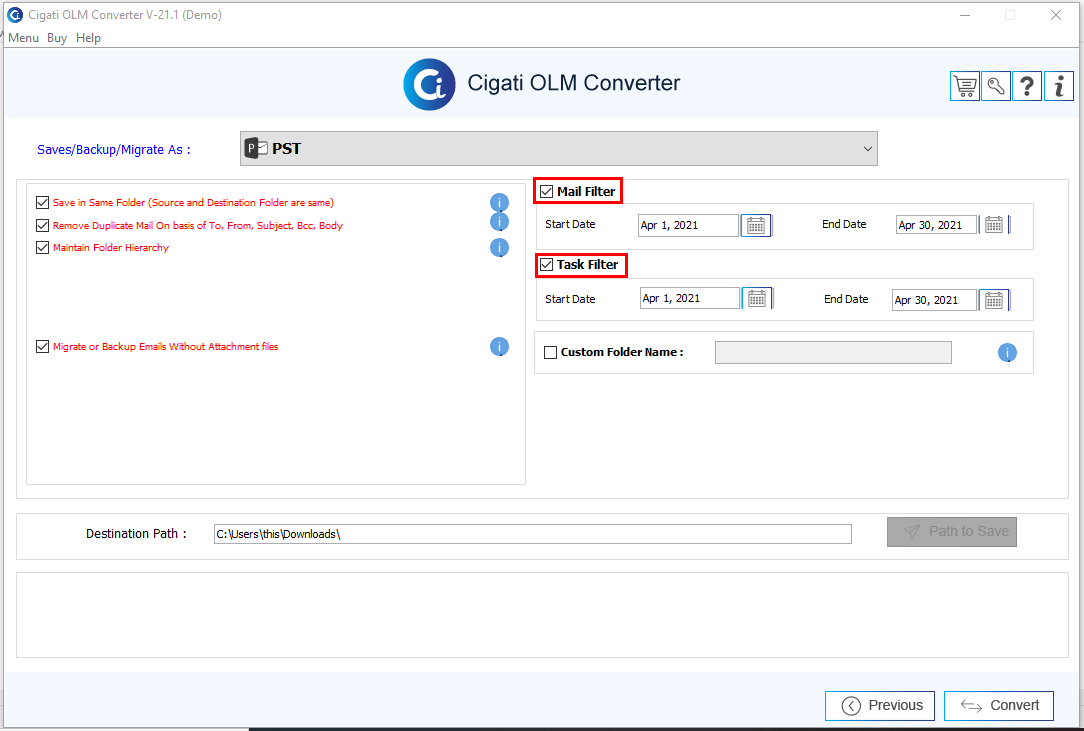Toggle Remove Duplicate Mail checkbox
This screenshot has height=731, width=1084.
42,225
